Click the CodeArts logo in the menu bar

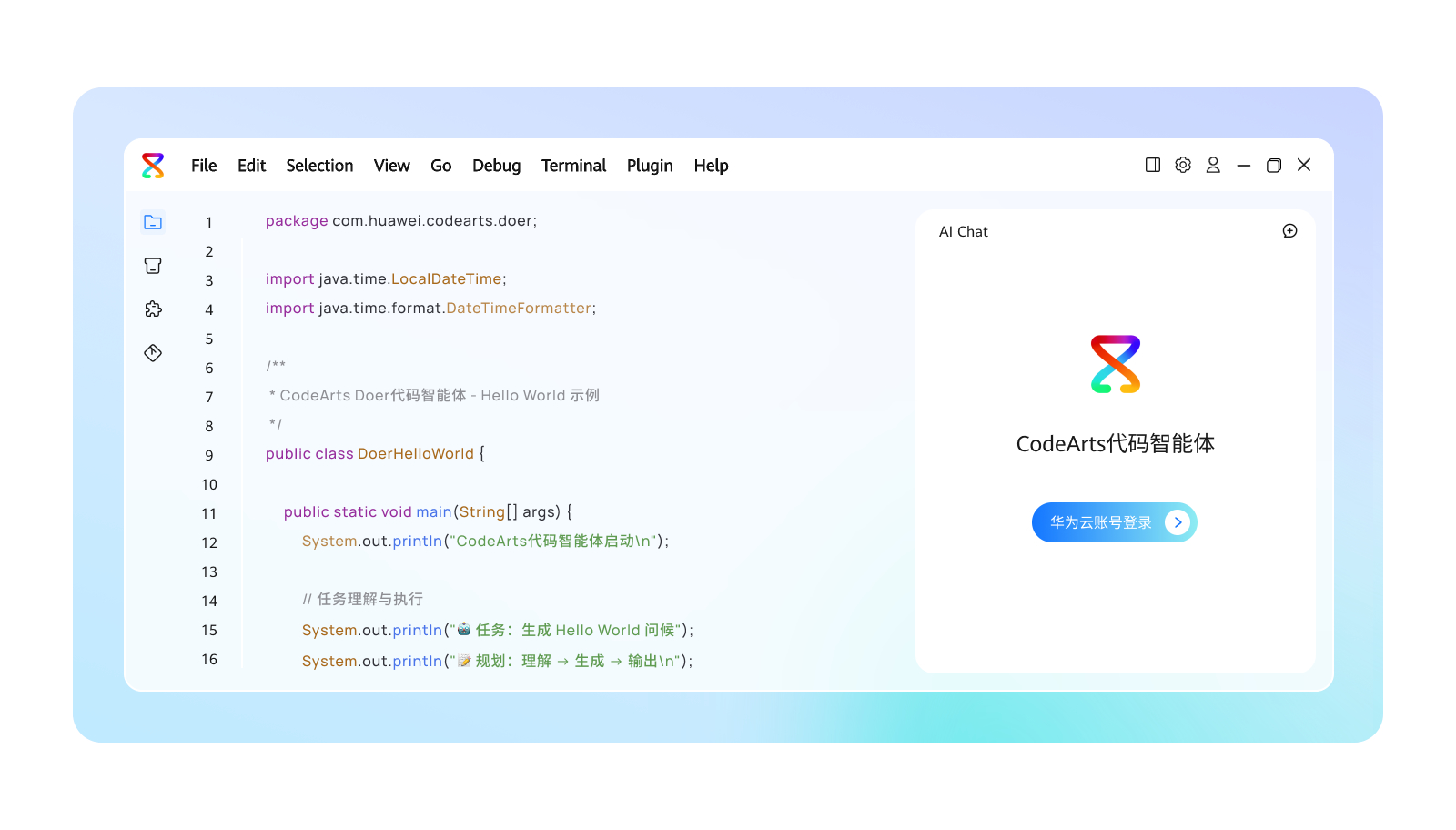point(153,166)
